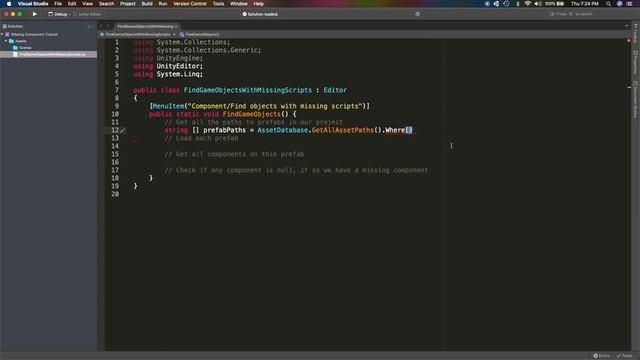Open the Window menu
640x360 pixels.
click(x=239, y=4)
